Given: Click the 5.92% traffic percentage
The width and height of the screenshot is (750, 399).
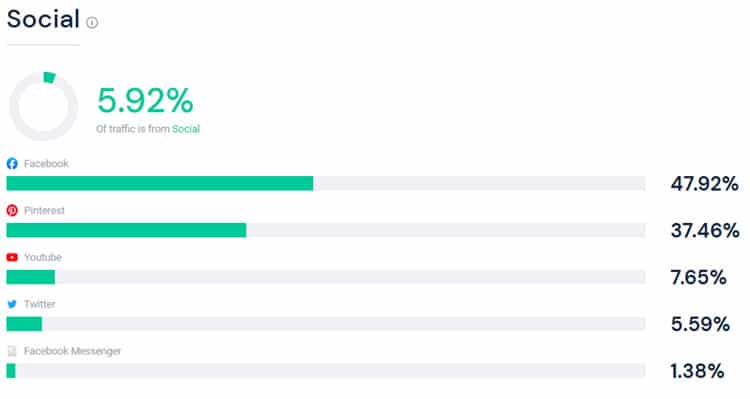Looking at the screenshot, I should (x=145, y=100).
